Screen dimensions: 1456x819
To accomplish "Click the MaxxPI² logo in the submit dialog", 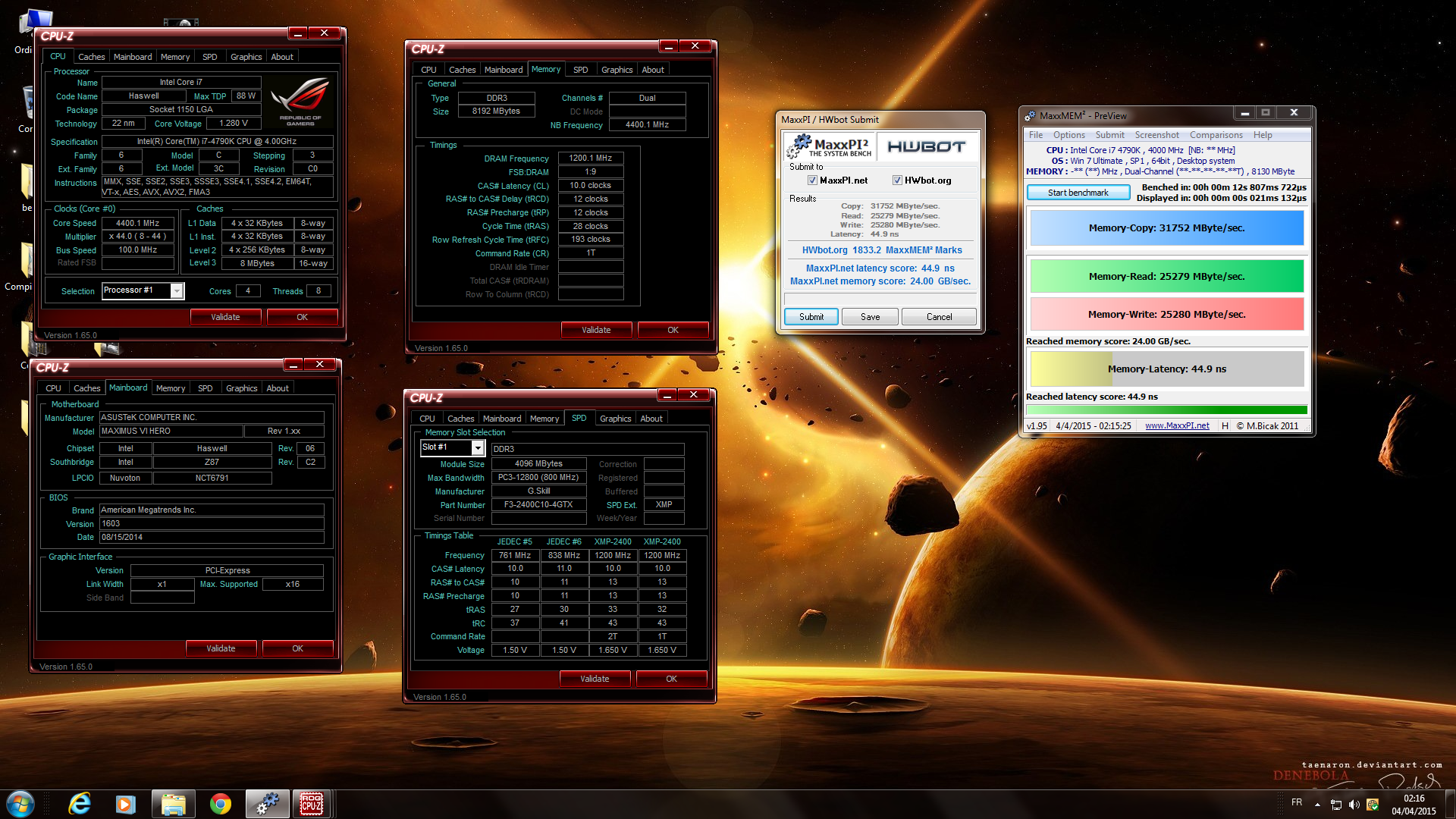I will click(830, 146).
